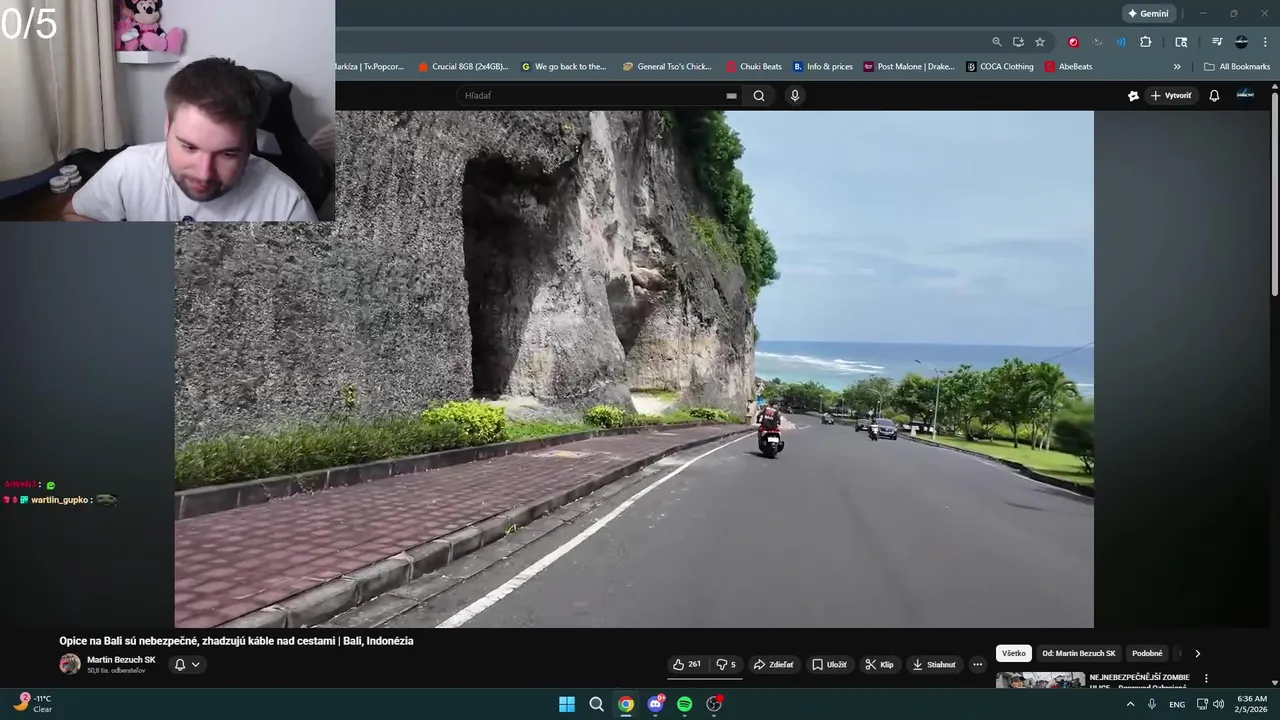The width and height of the screenshot is (1280, 720).
Task: Open Martin Bezuch SK channel name
Action: click(121, 660)
